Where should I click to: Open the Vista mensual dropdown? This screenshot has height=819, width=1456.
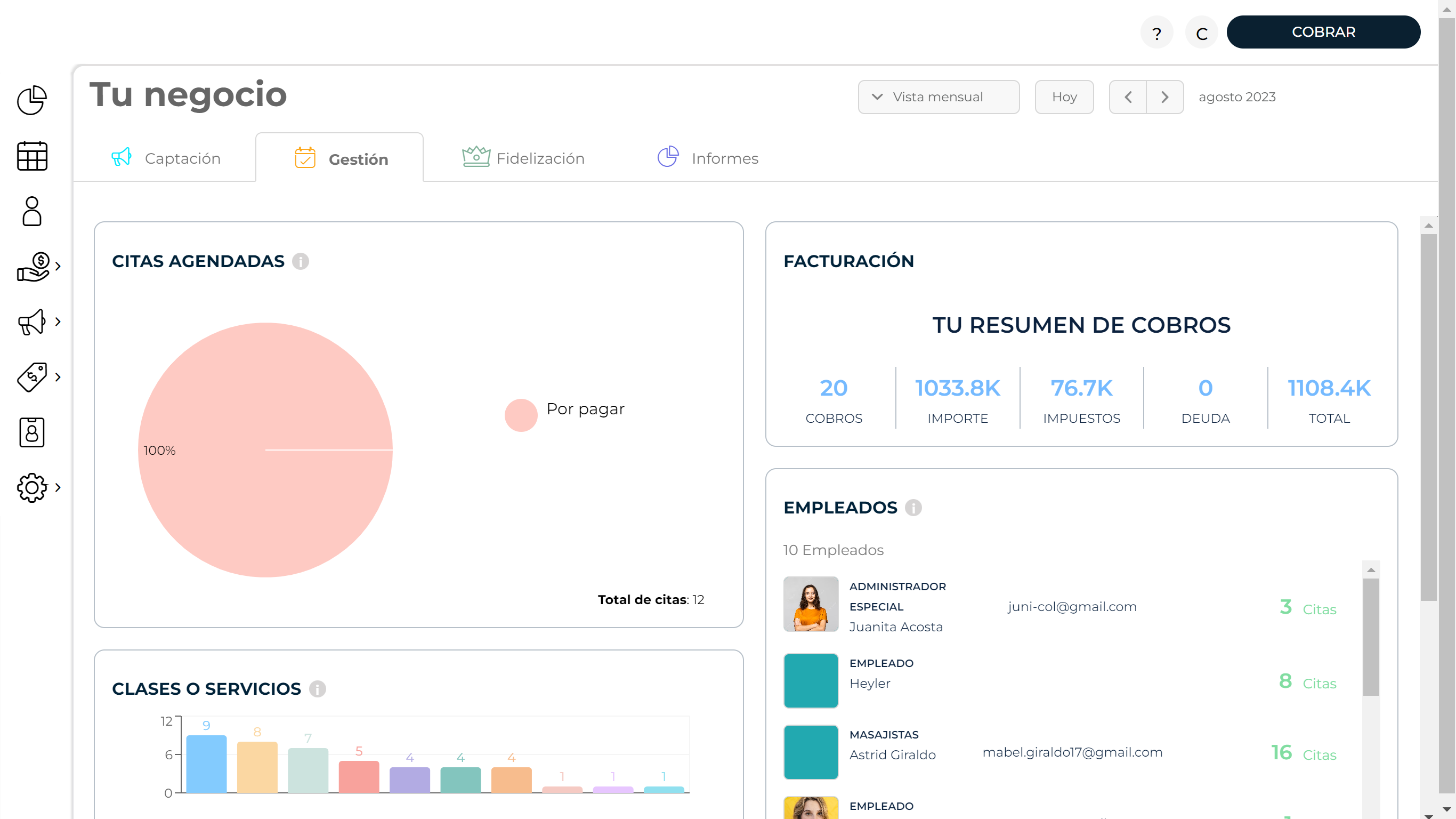939,97
